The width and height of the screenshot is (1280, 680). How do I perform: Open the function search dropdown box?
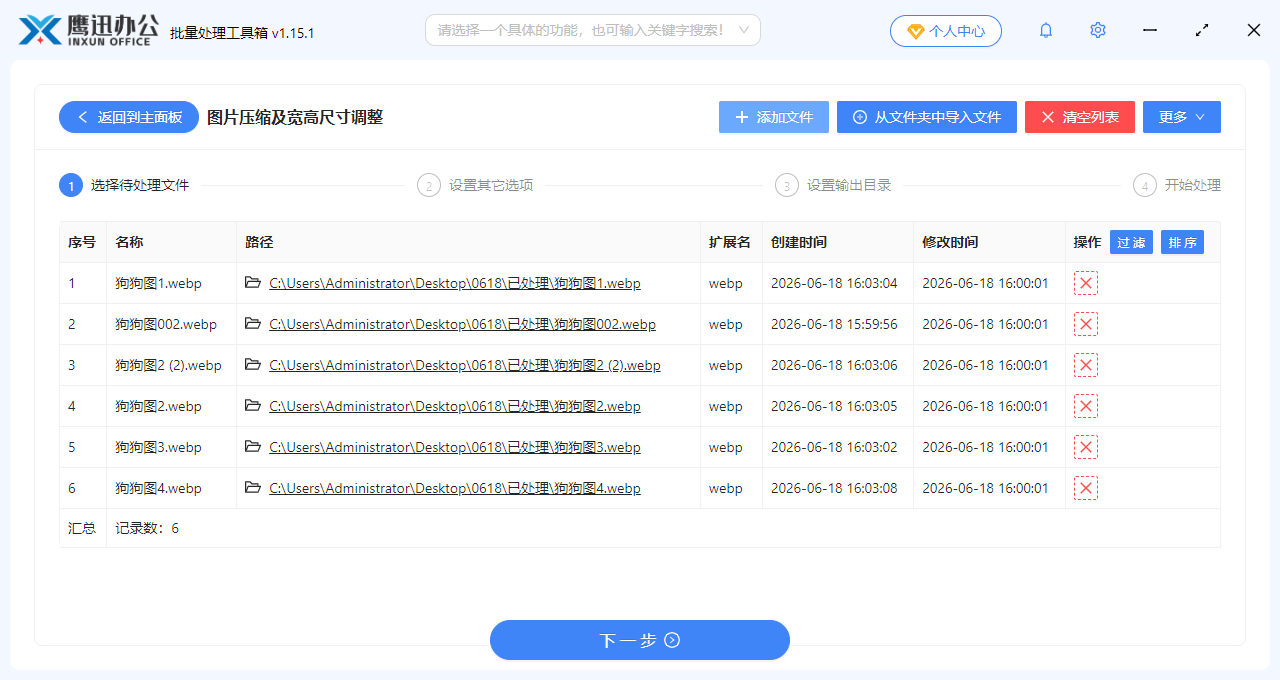click(593, 30)
